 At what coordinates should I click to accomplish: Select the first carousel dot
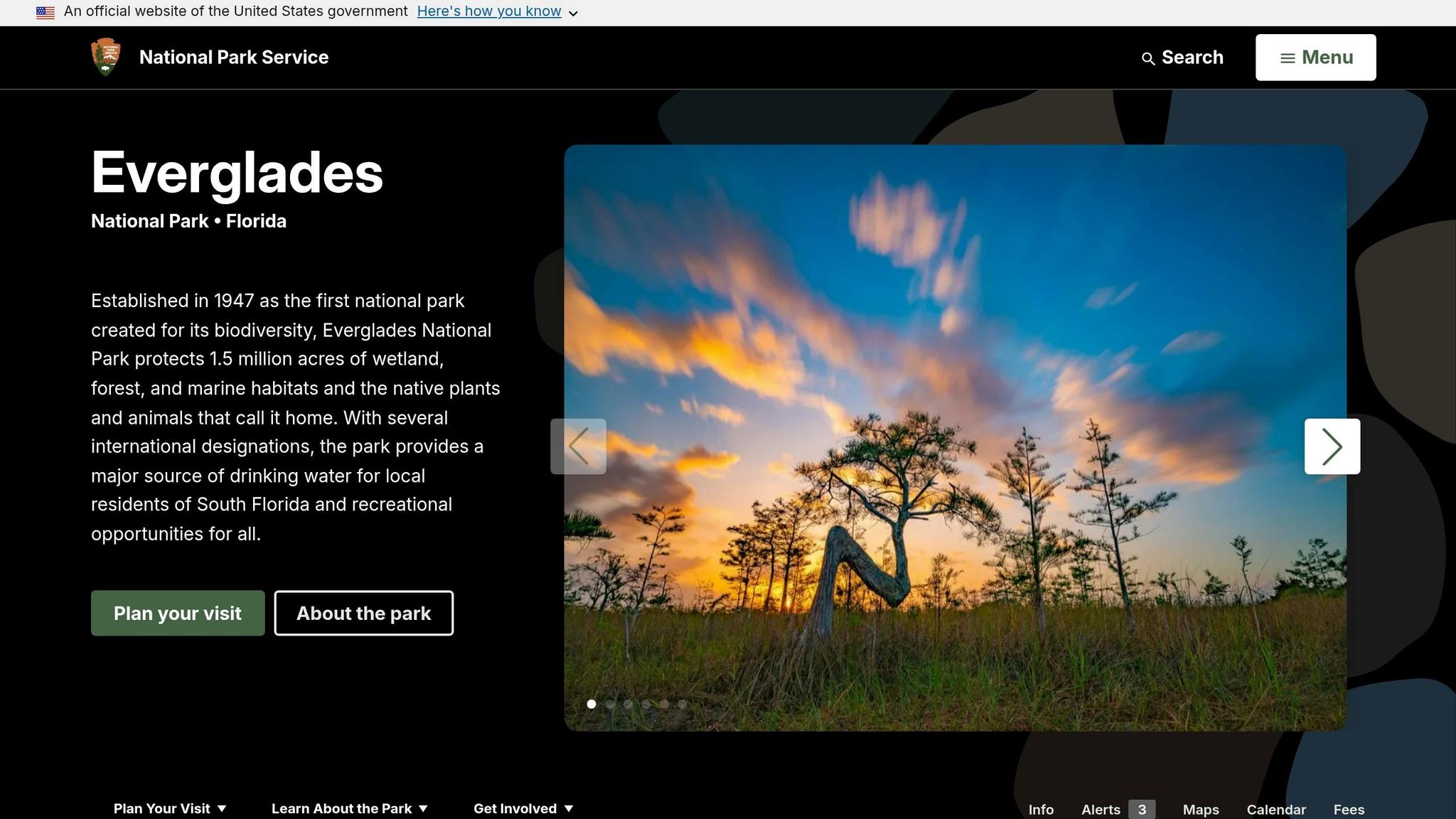[x=591, y=704]
